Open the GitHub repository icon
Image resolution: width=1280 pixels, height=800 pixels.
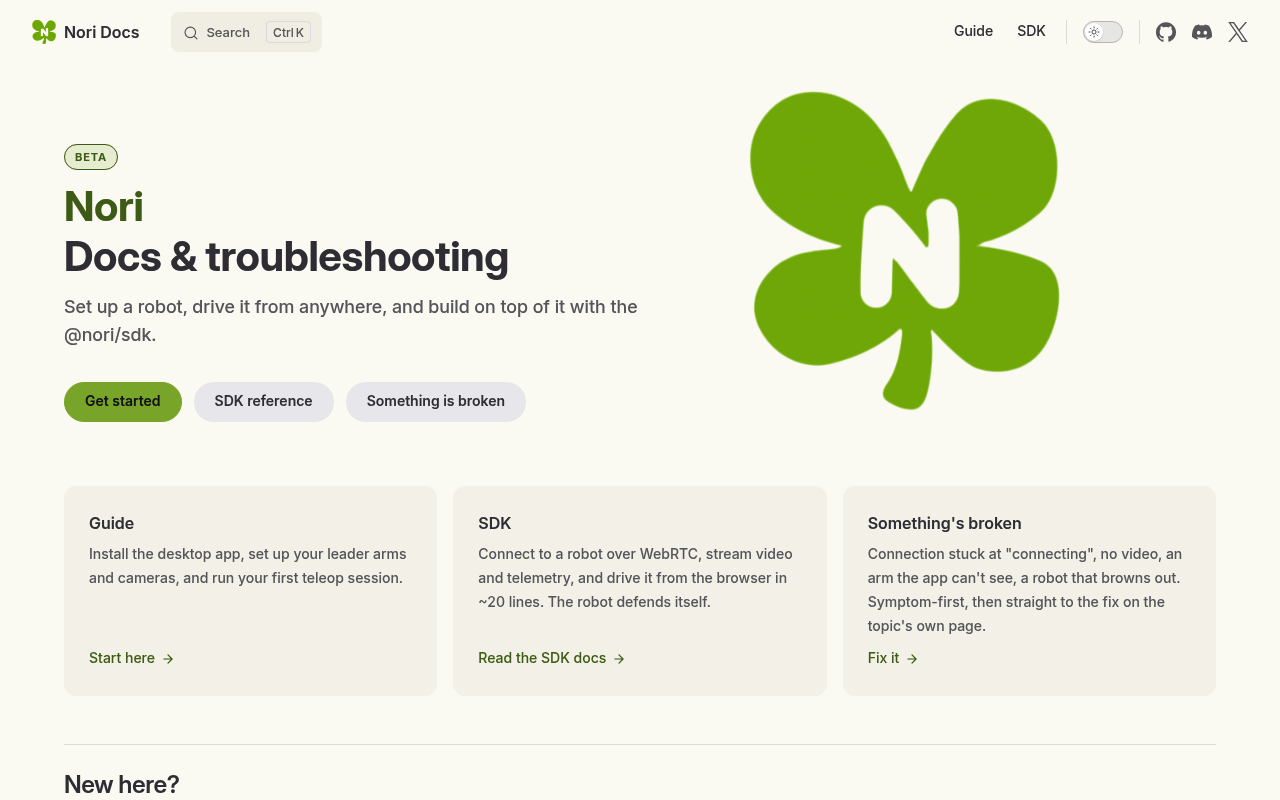(x=1166, y=32)
